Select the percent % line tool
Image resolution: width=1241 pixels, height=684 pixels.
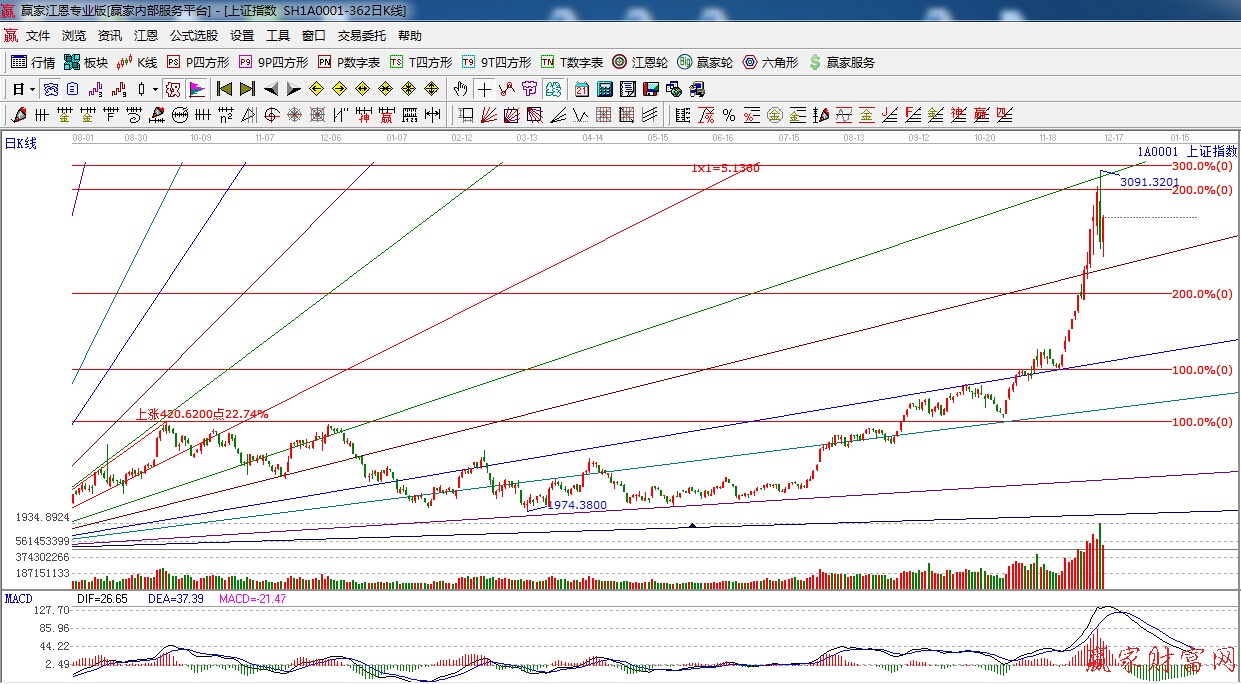pyautogui.click(x=729, y=115)
